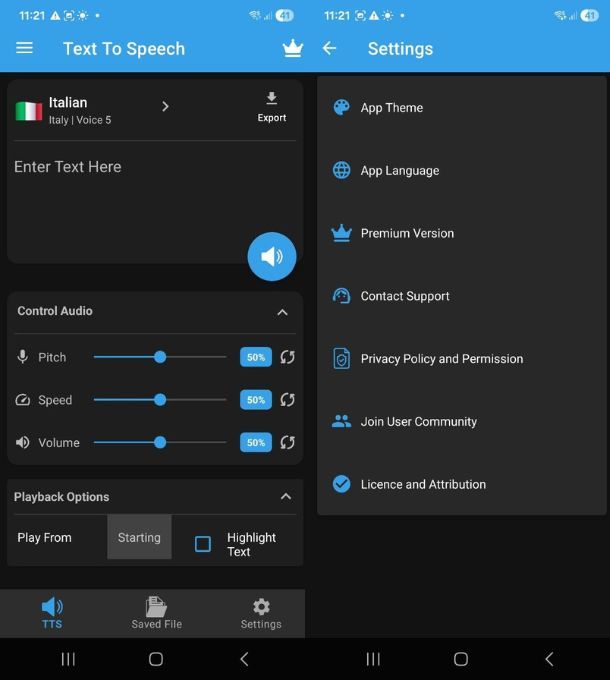This screenshot has height=680, width=610.
Task: Click the Export download icon
Action: click(271, 98)
